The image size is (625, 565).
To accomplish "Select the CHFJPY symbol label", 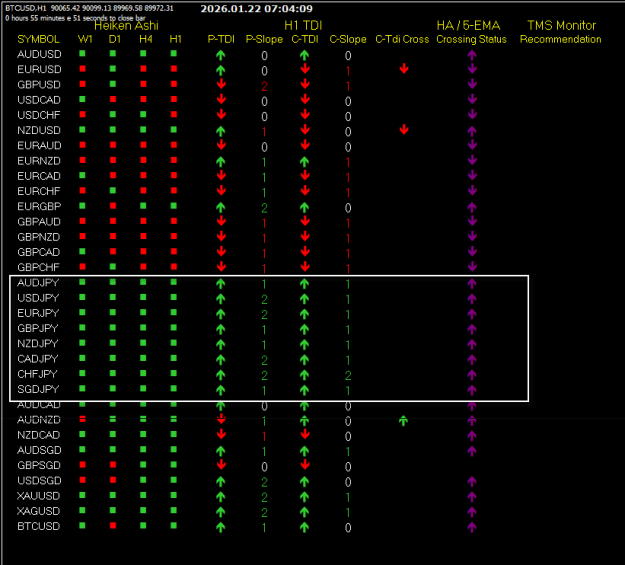I will point(37,374).
